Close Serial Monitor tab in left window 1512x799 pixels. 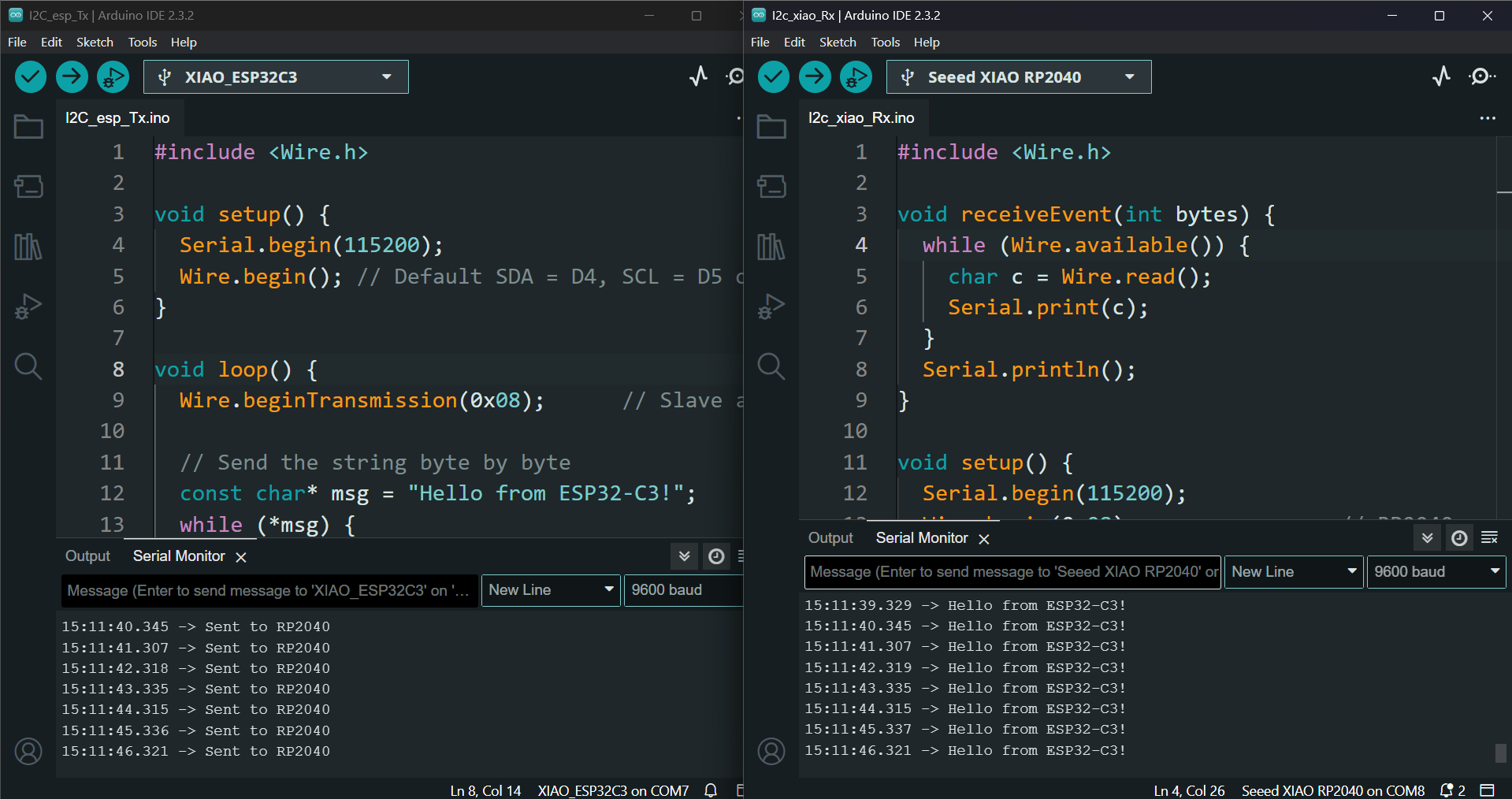[x=241, y=557]
